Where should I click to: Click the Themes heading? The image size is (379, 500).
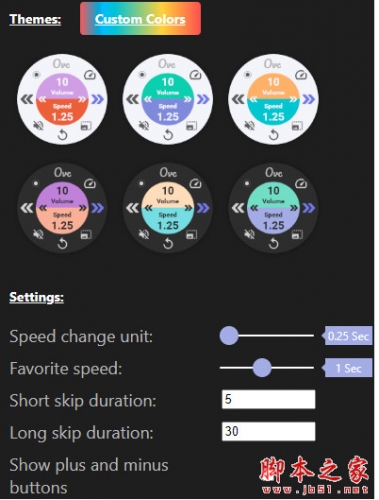(35, 19)
